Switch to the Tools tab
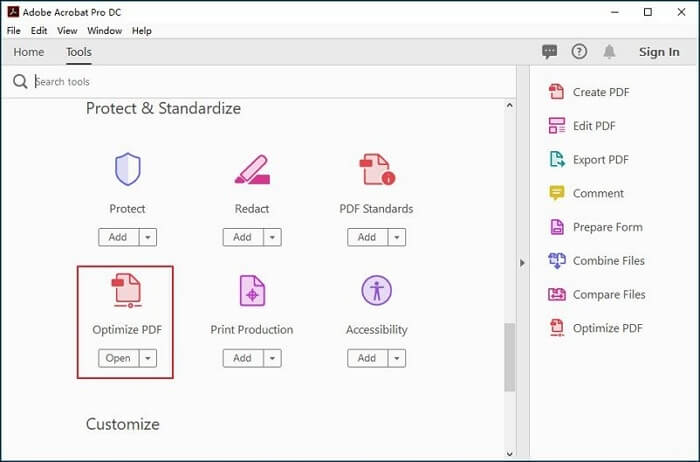 click(79, 52)
